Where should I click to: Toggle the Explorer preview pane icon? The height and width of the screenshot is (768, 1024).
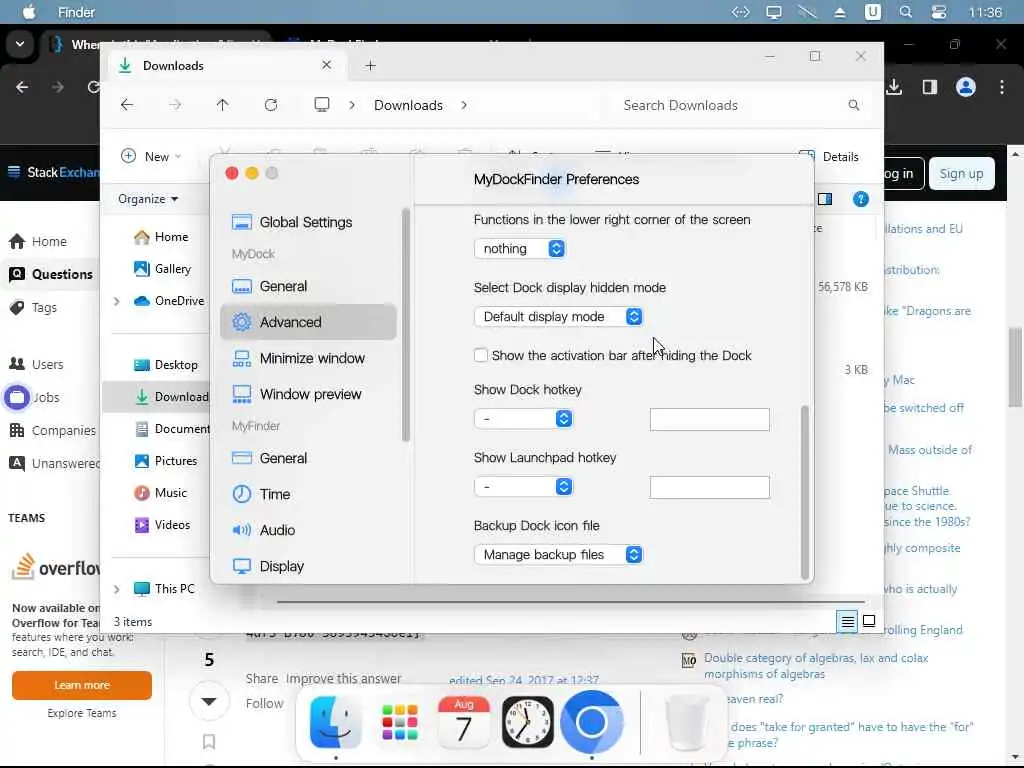pos(825,199)
